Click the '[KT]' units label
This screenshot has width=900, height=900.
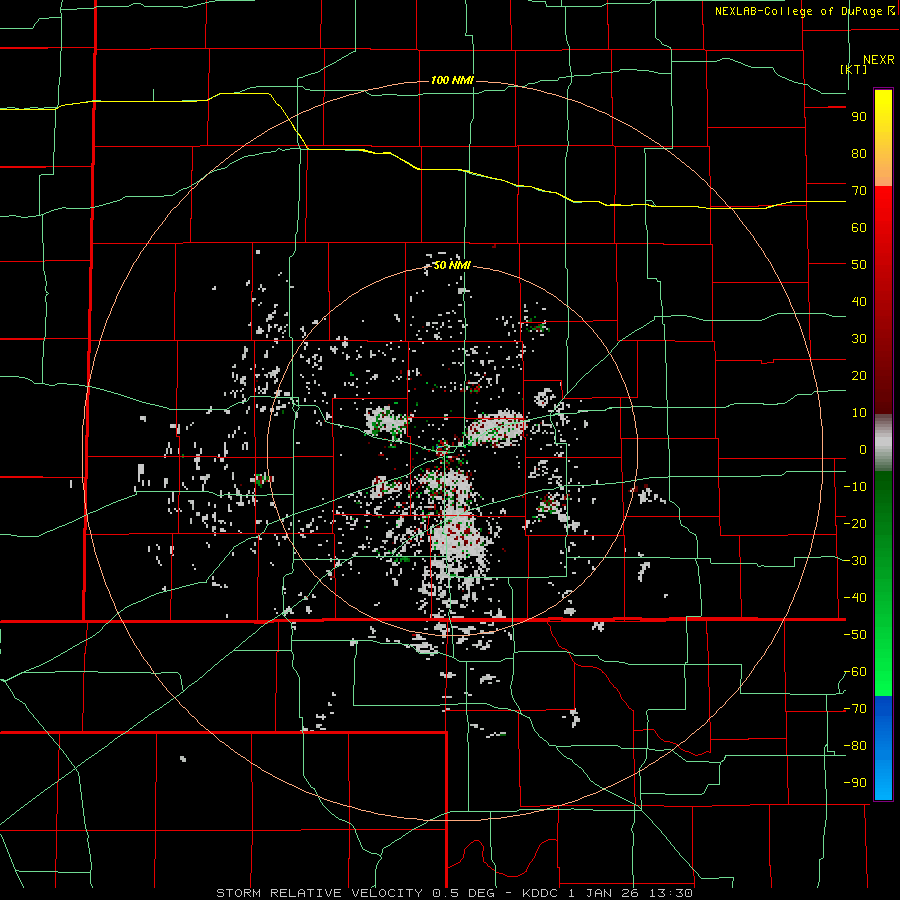pyautogui.click(x=854, y=69)
